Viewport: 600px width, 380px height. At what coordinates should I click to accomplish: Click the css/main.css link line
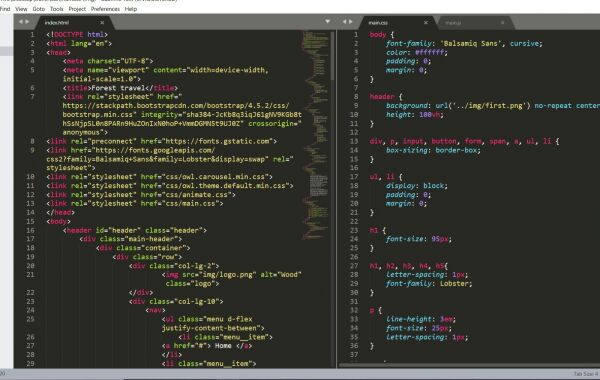tap(135, 203)
